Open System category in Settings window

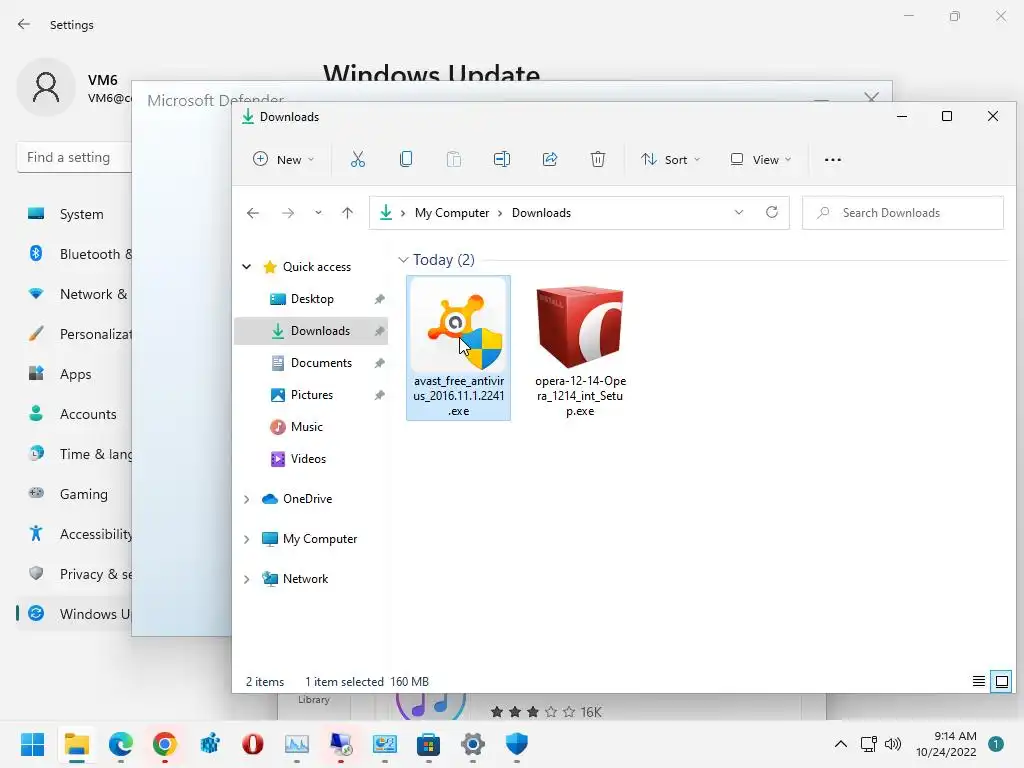click(x=74, y=214)
